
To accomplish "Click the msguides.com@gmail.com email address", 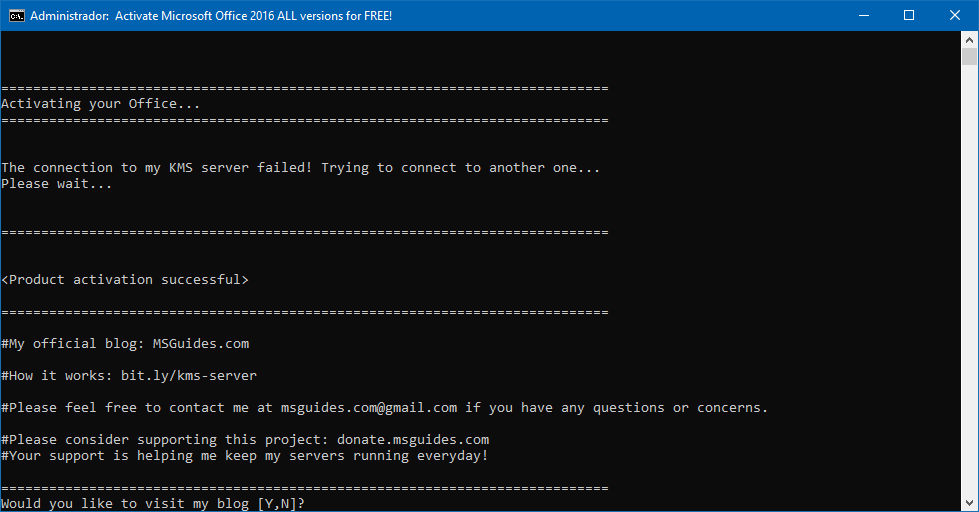I will pyautogui.click(x=369, y=408).
